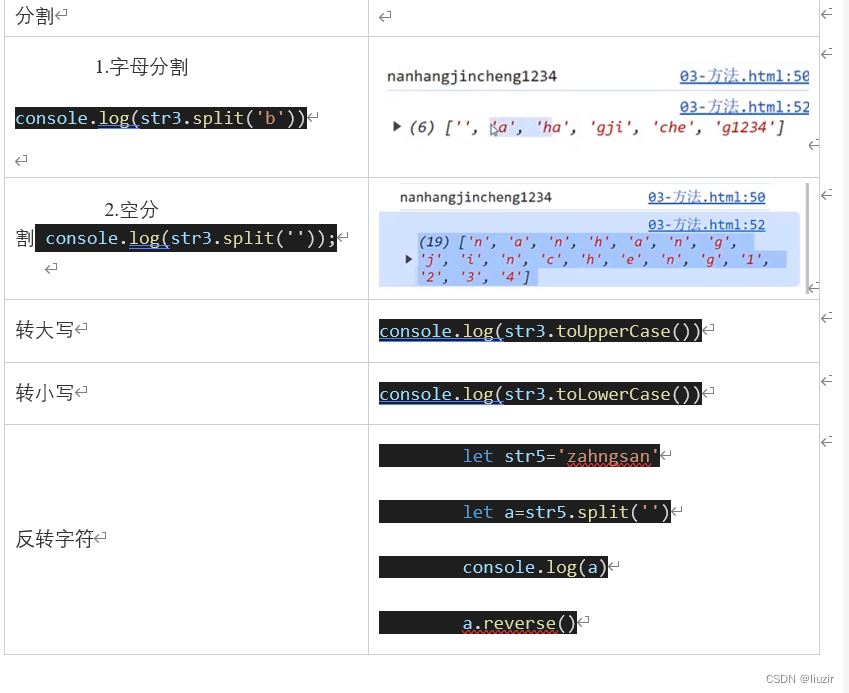Click code line console.log(a)

(493, 567)
